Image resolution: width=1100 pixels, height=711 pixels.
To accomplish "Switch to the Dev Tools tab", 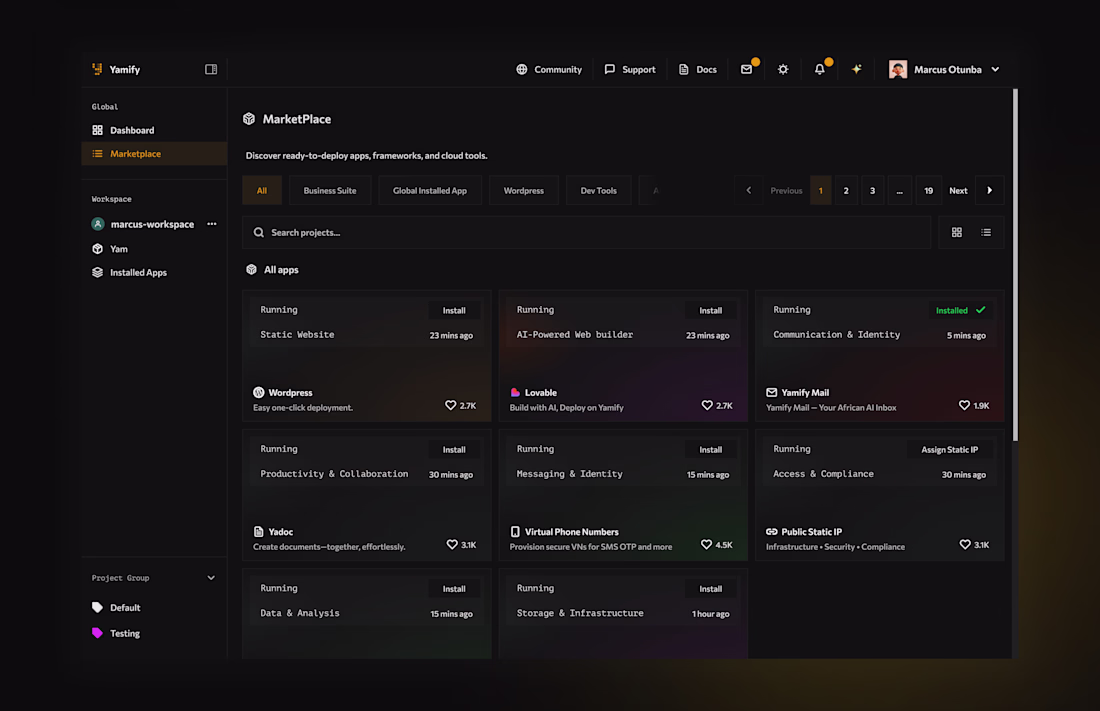I will 598,190.
